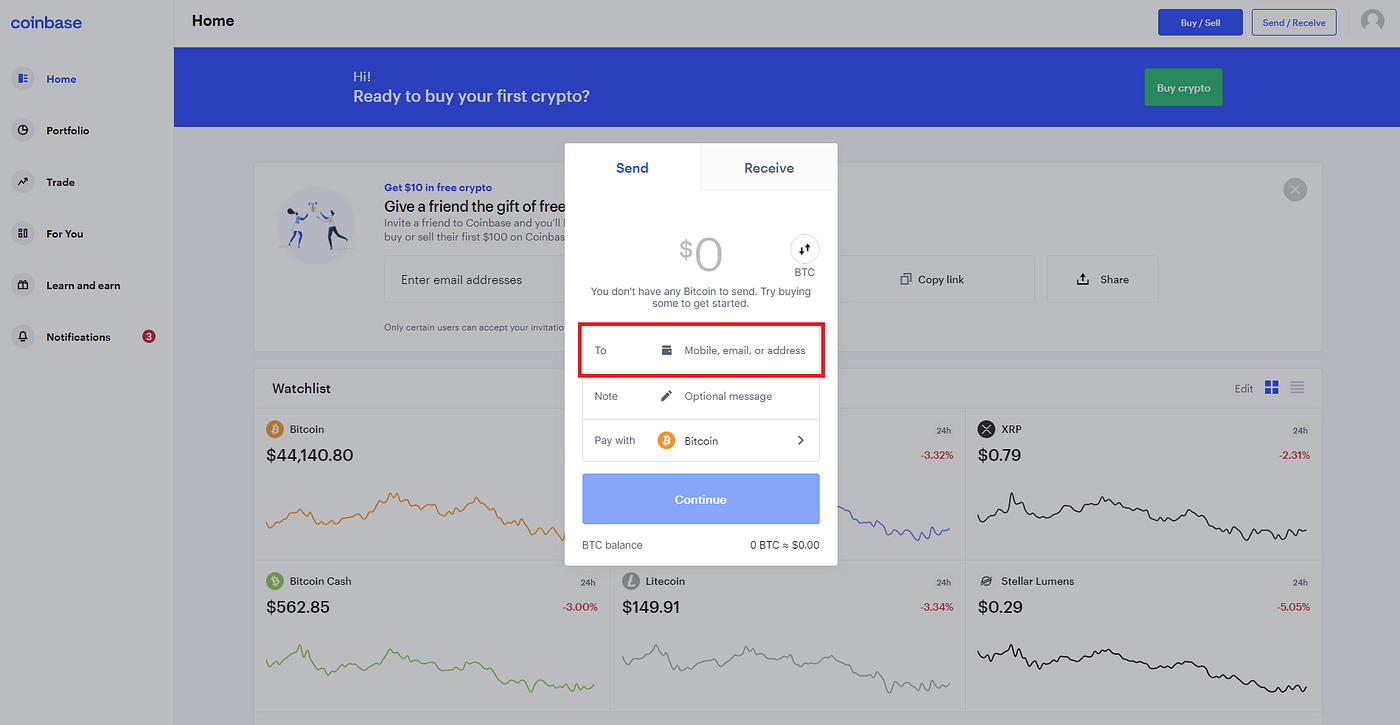Click the orange Bitcoin icon in Pay with
The height and width of the screenshot is (725, 1400).
[x=666, y=440]
